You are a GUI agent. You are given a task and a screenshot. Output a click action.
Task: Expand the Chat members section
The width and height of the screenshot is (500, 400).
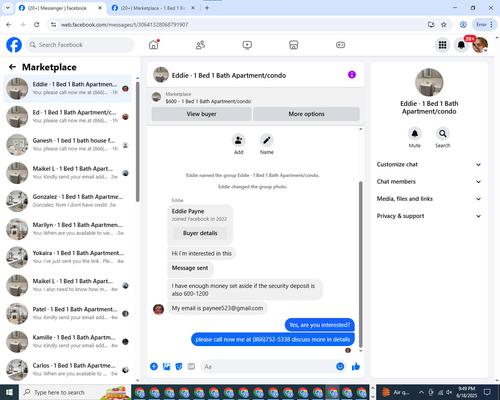click(429, 182)
